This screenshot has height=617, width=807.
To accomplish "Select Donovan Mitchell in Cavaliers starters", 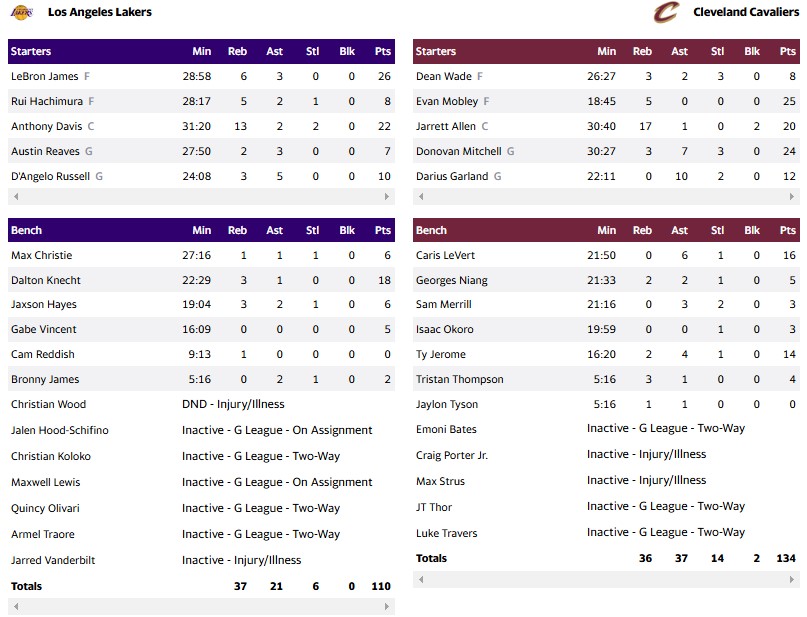I will pyautogui.click(x=459, y=151).
